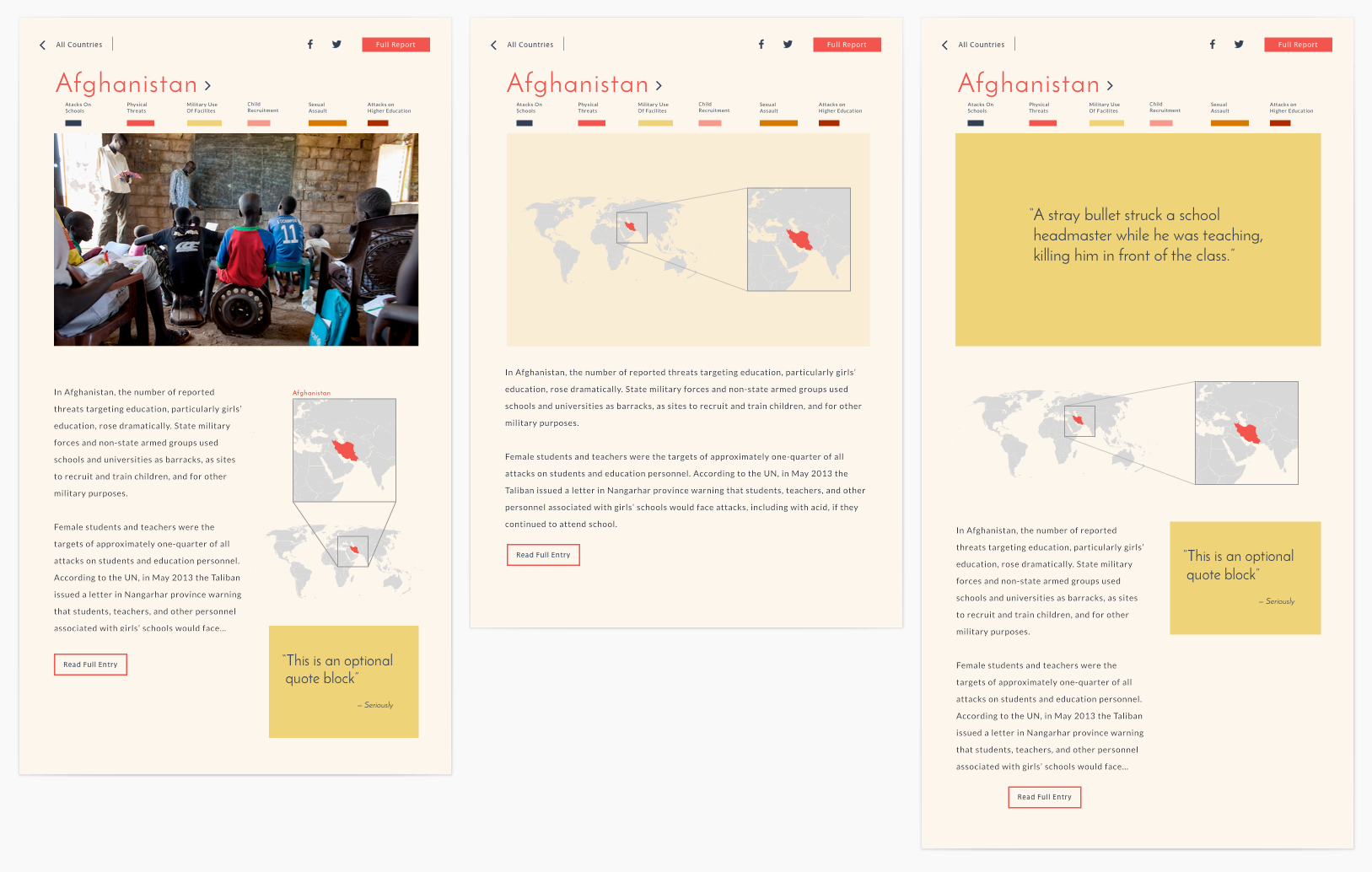The height and width of the screenshot is (872, 1372).
Task: Click optional quote block in stray-bullet quote mockup
Action: [1246, 578]
